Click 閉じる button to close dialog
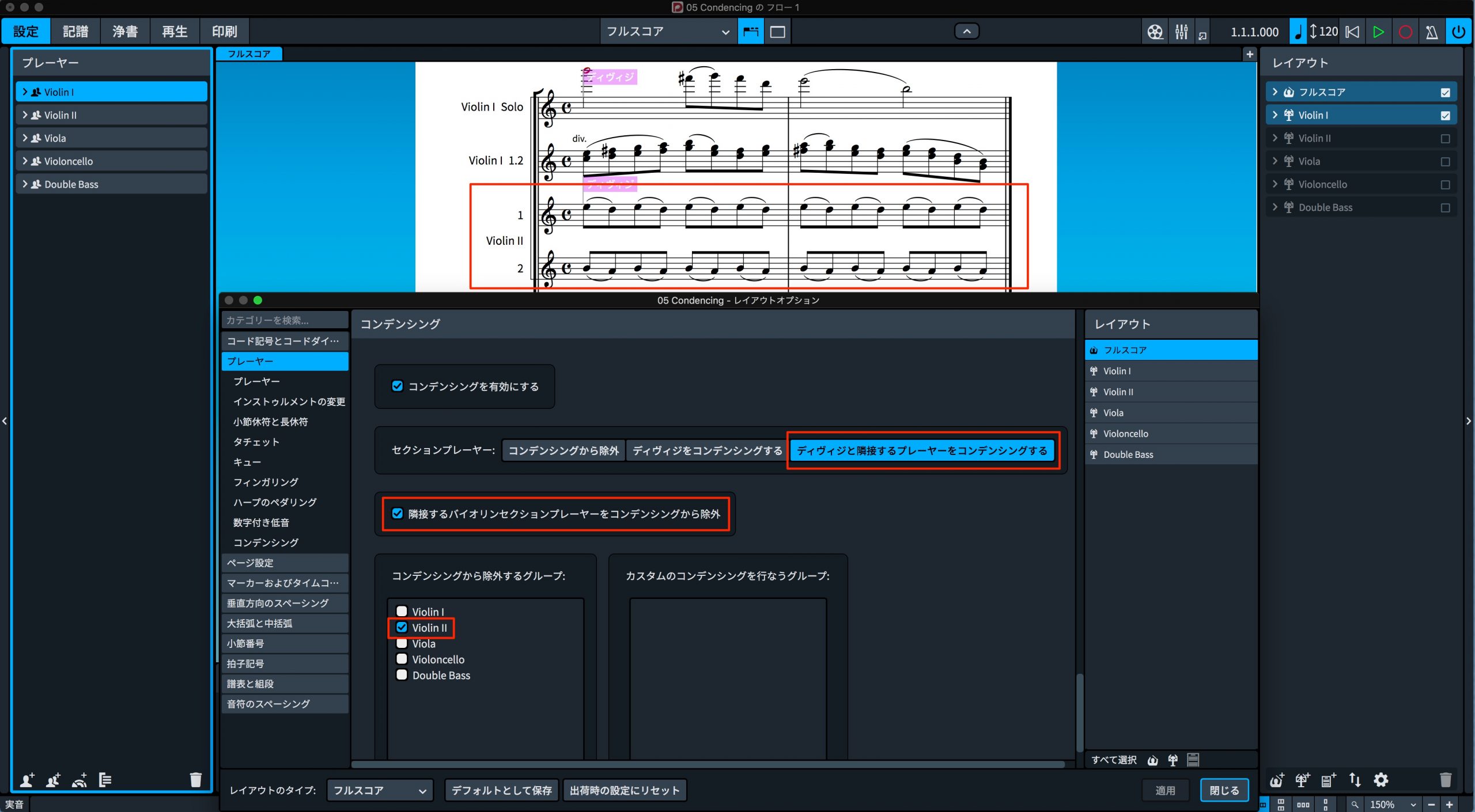Image resolution: width=1475 pixels, height=812 pixels. [1224, 790]
